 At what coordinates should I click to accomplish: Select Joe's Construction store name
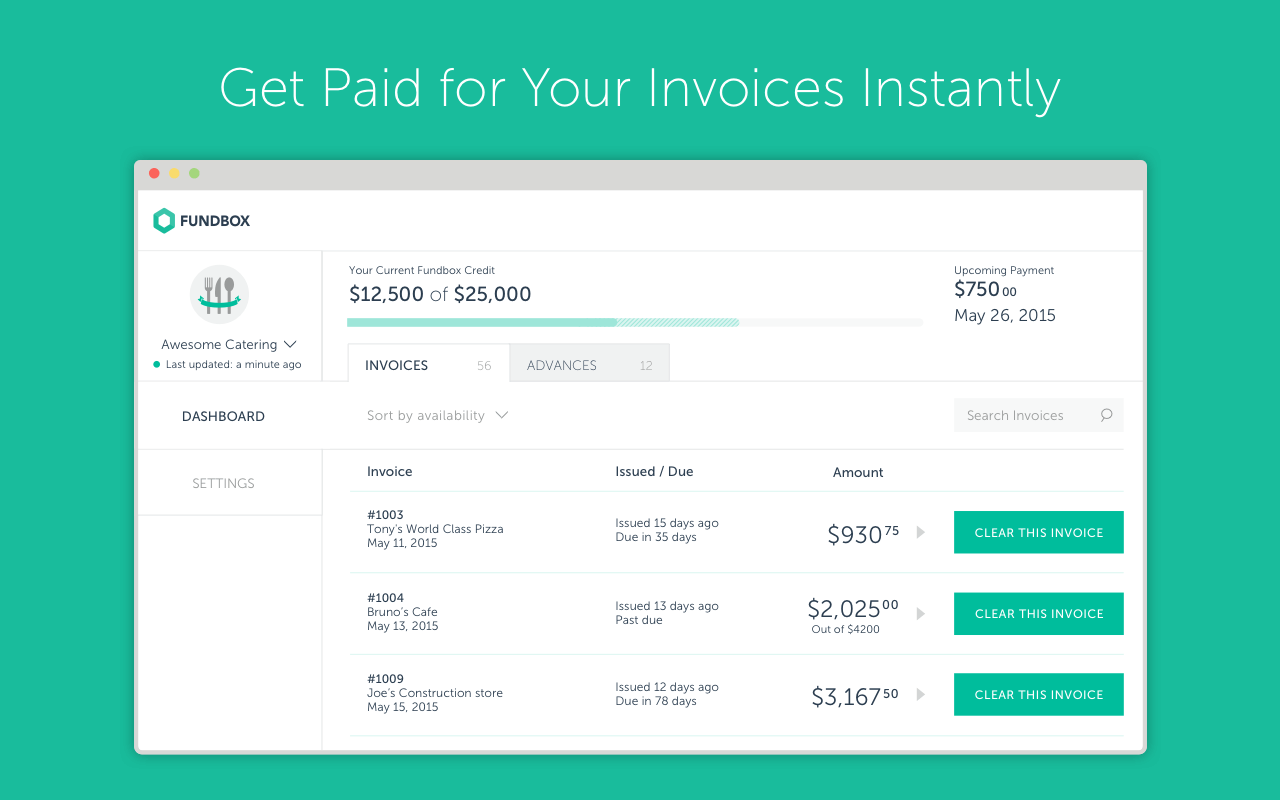(x=435, y=693)
